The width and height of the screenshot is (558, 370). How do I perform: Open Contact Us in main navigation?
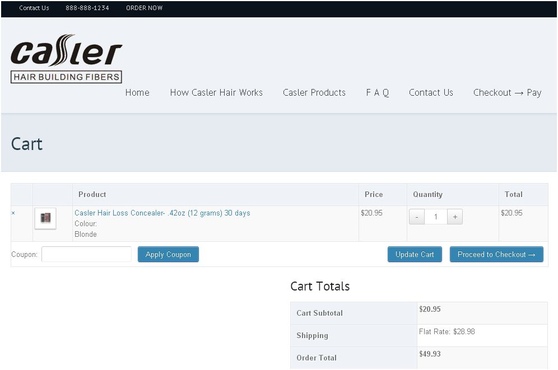tap(431, 93)
